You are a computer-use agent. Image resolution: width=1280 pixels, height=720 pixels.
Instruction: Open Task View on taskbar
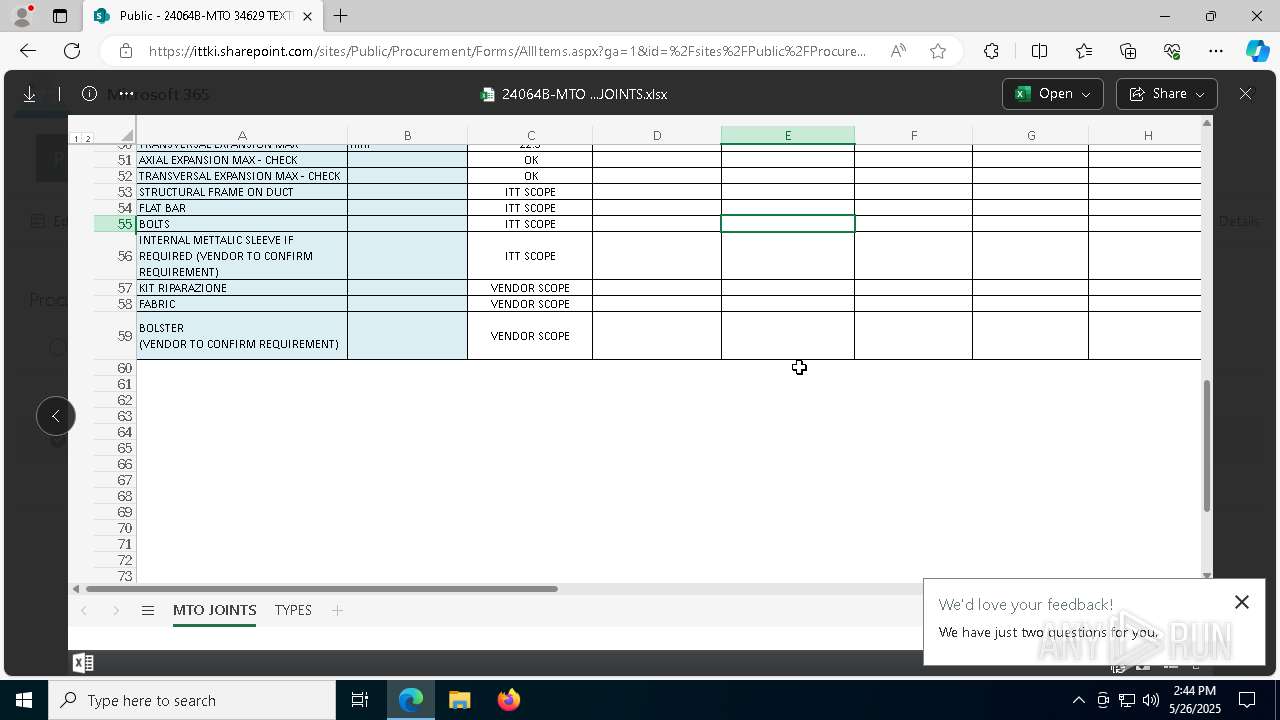[360, 700]
